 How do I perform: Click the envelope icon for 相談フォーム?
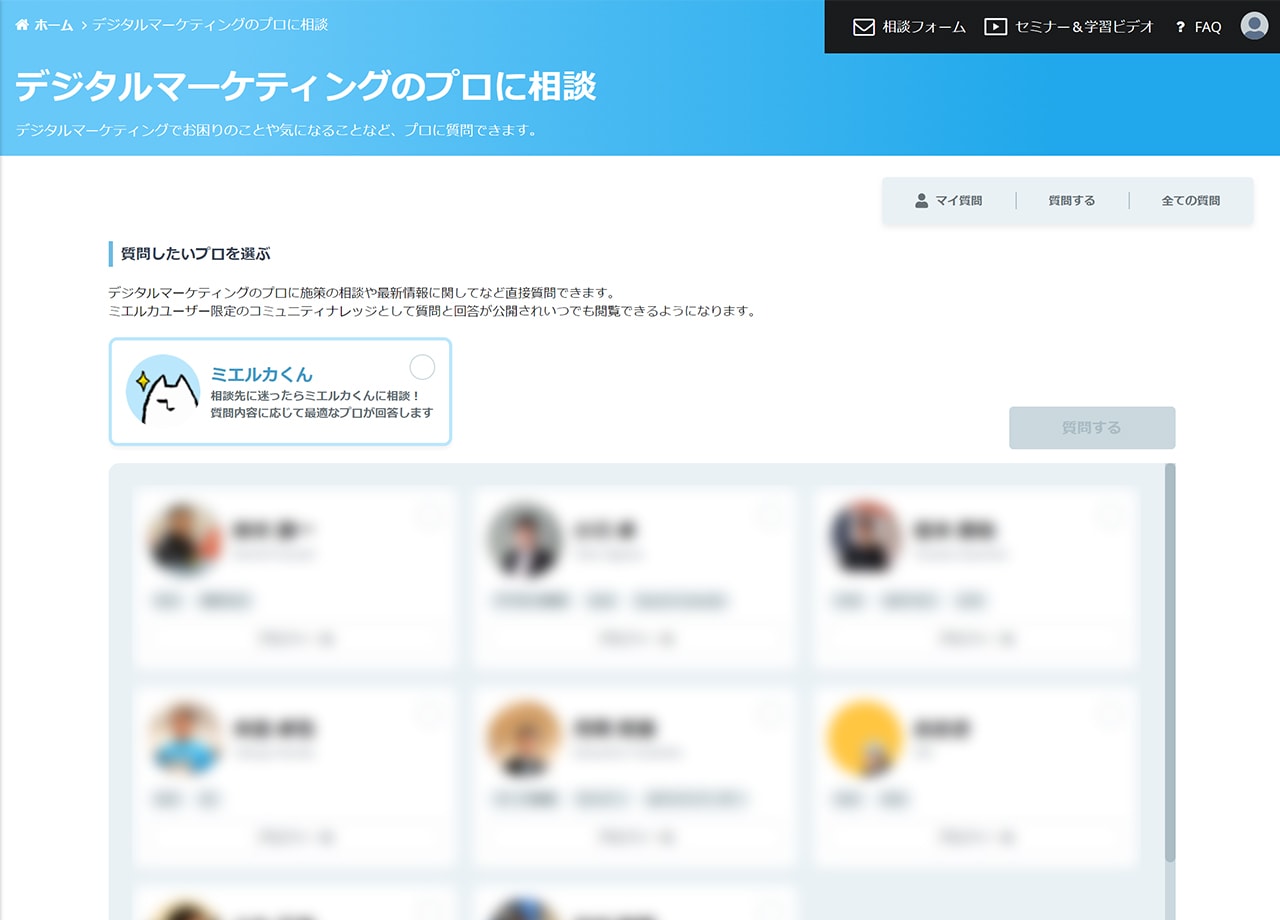[x=864, y=27]
